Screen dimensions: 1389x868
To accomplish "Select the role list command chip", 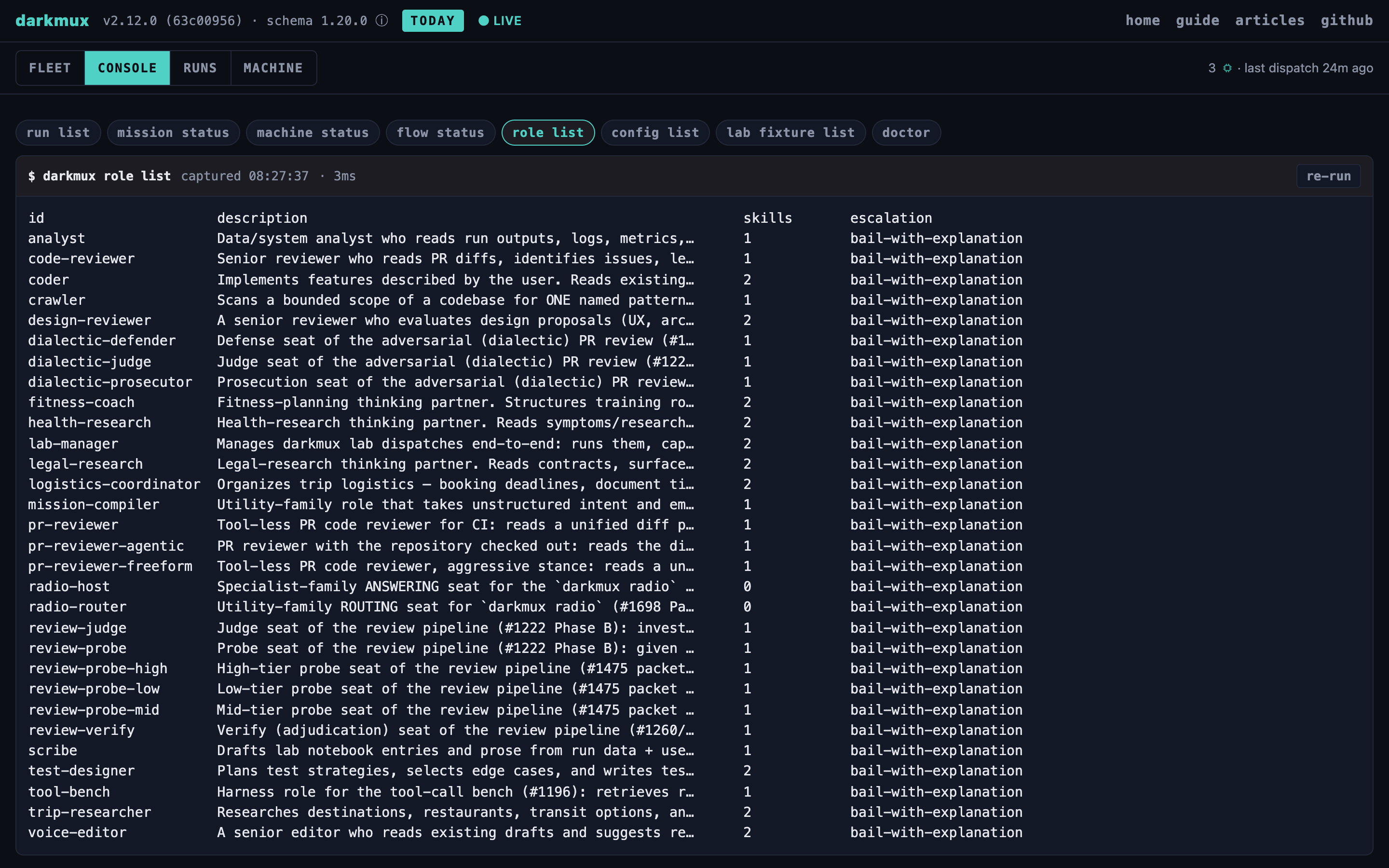I will point(548,133).
